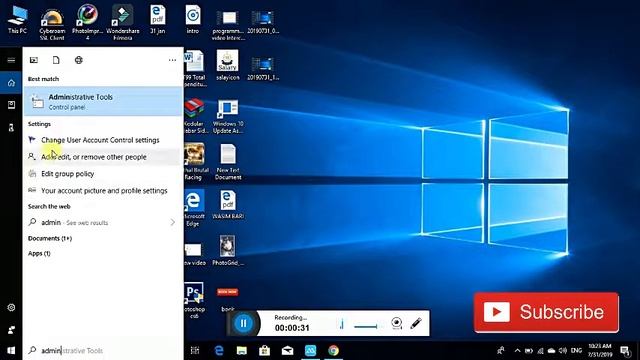640x360 pixels.
Task: Open the WASIM BARI PDF file
Action: tap(228, 205)
